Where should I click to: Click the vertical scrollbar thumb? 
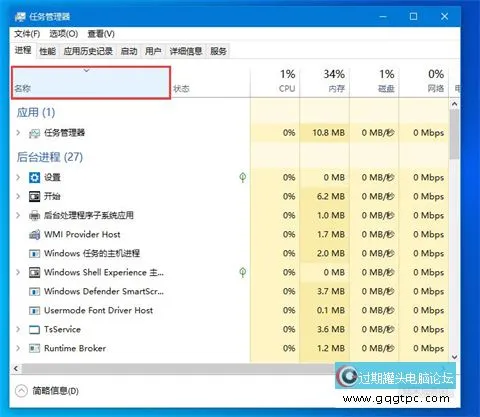(x=454, y=134)
